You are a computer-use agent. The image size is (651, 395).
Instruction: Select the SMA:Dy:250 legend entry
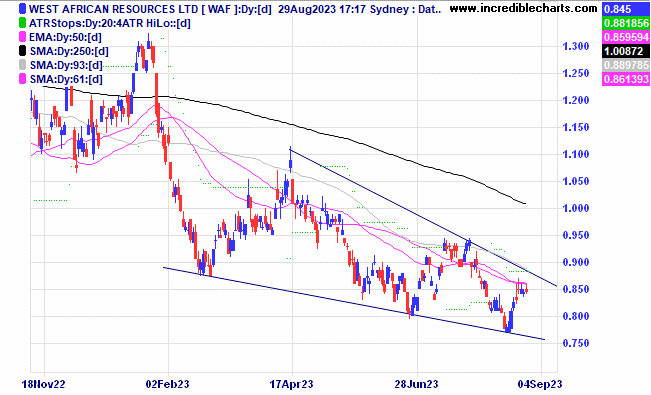[x=69, y=52]
